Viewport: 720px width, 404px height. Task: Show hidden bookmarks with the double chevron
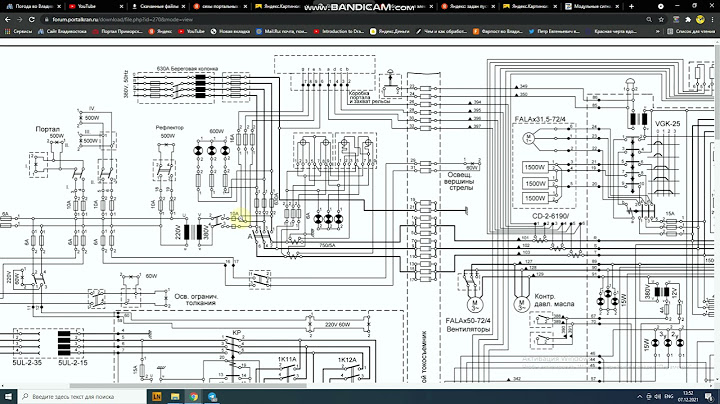pyautogui.click(x=658, y=31)
